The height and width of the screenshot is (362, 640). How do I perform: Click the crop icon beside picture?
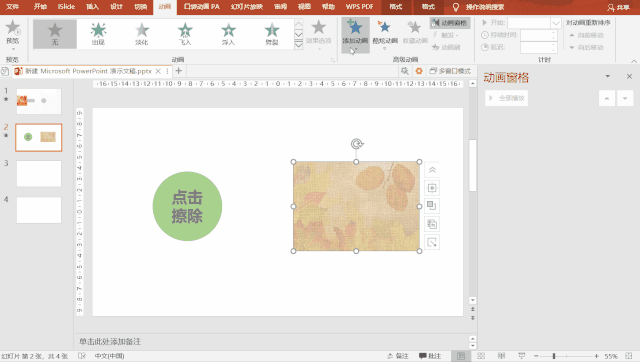point(432,242)
